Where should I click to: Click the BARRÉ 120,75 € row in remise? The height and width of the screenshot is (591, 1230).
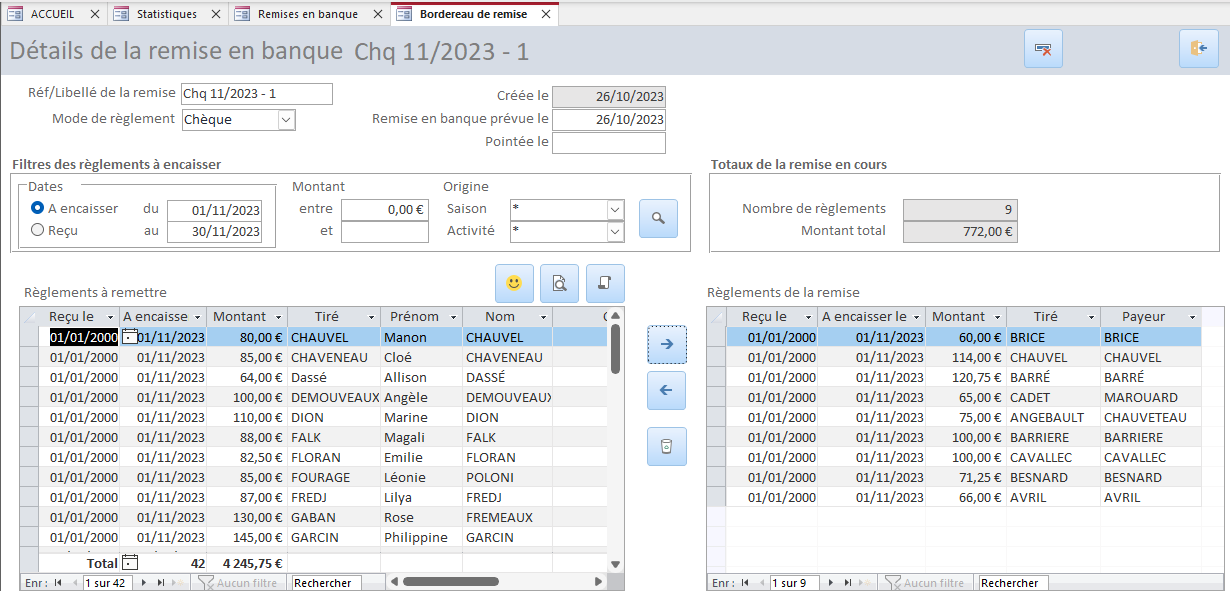(x=954, y=377)
